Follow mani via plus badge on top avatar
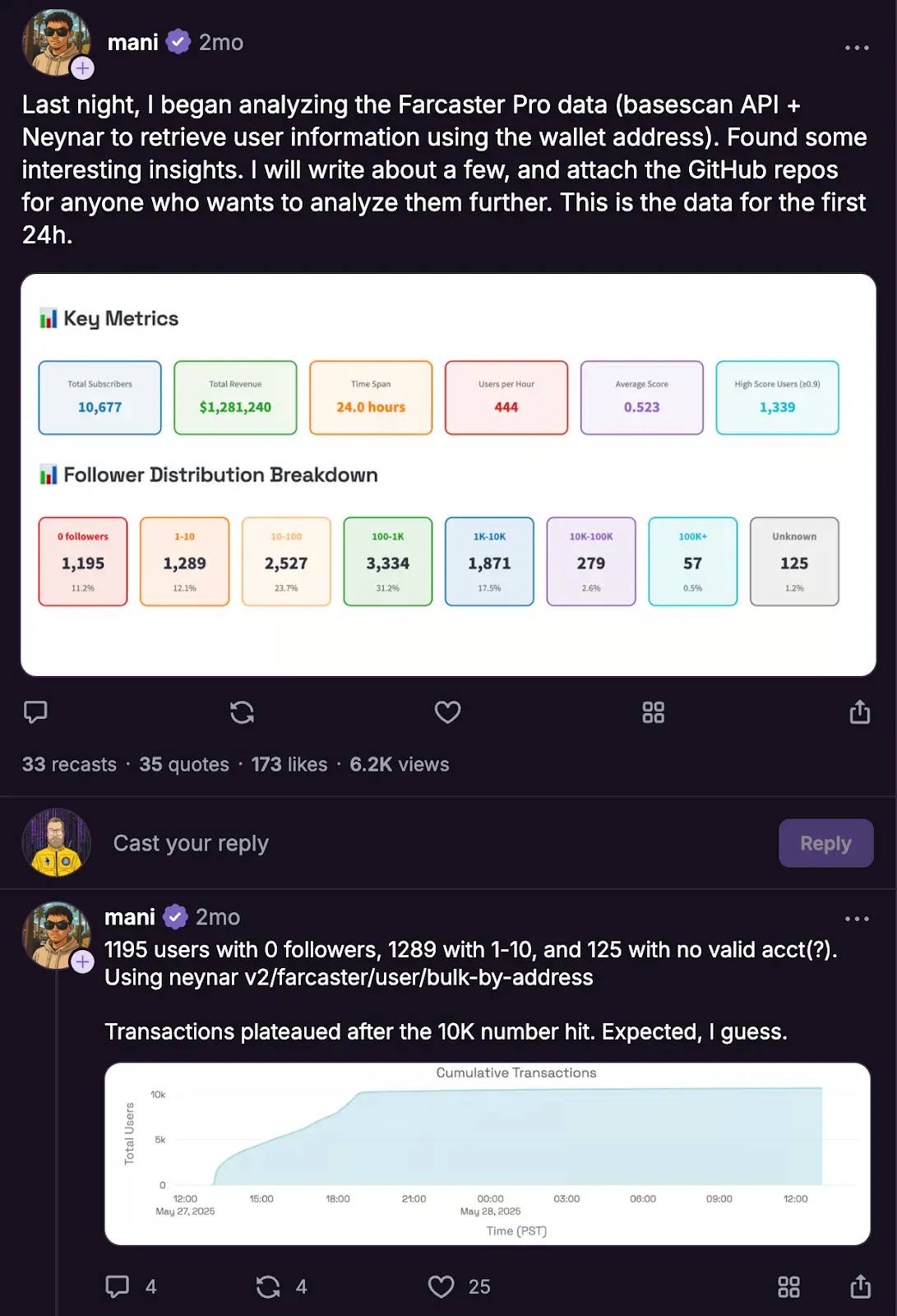The height and width of the screenshot is (1316, 897). [x=82, y=68]
